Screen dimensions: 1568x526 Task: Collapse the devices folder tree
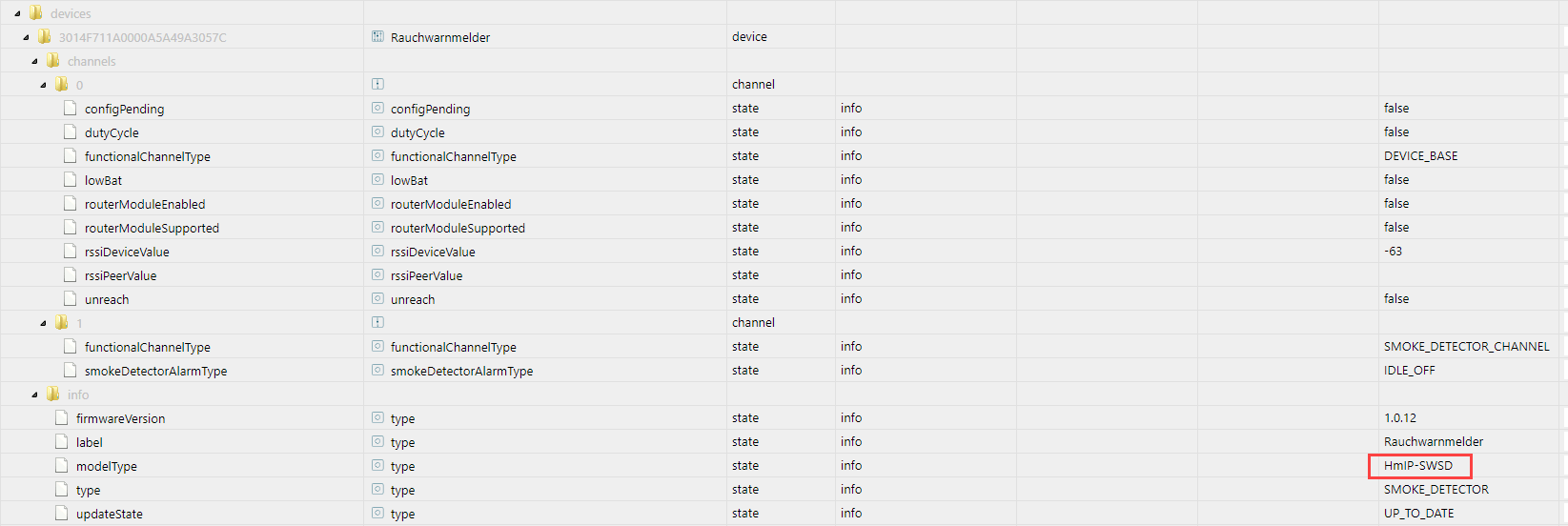[17, 13]
